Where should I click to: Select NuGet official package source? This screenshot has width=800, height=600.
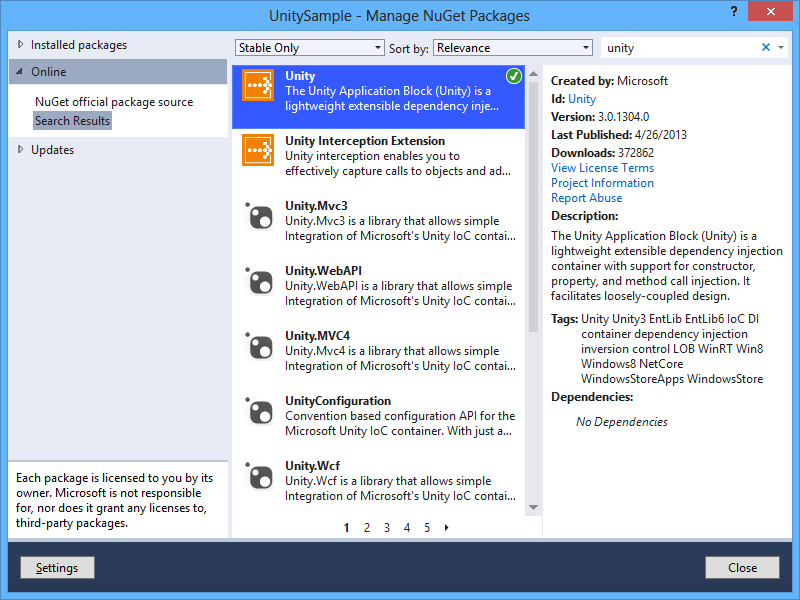point(114,102)
